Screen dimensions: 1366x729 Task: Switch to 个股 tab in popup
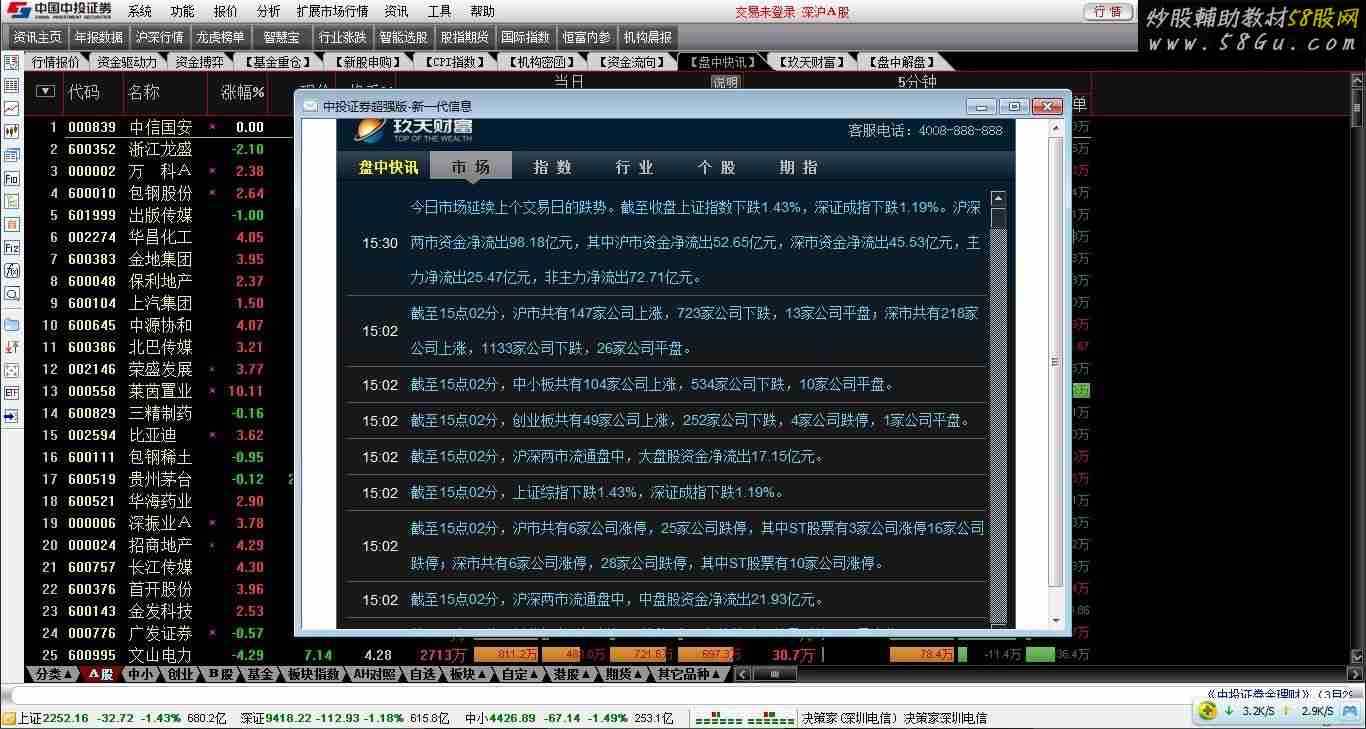coord(716,167)
